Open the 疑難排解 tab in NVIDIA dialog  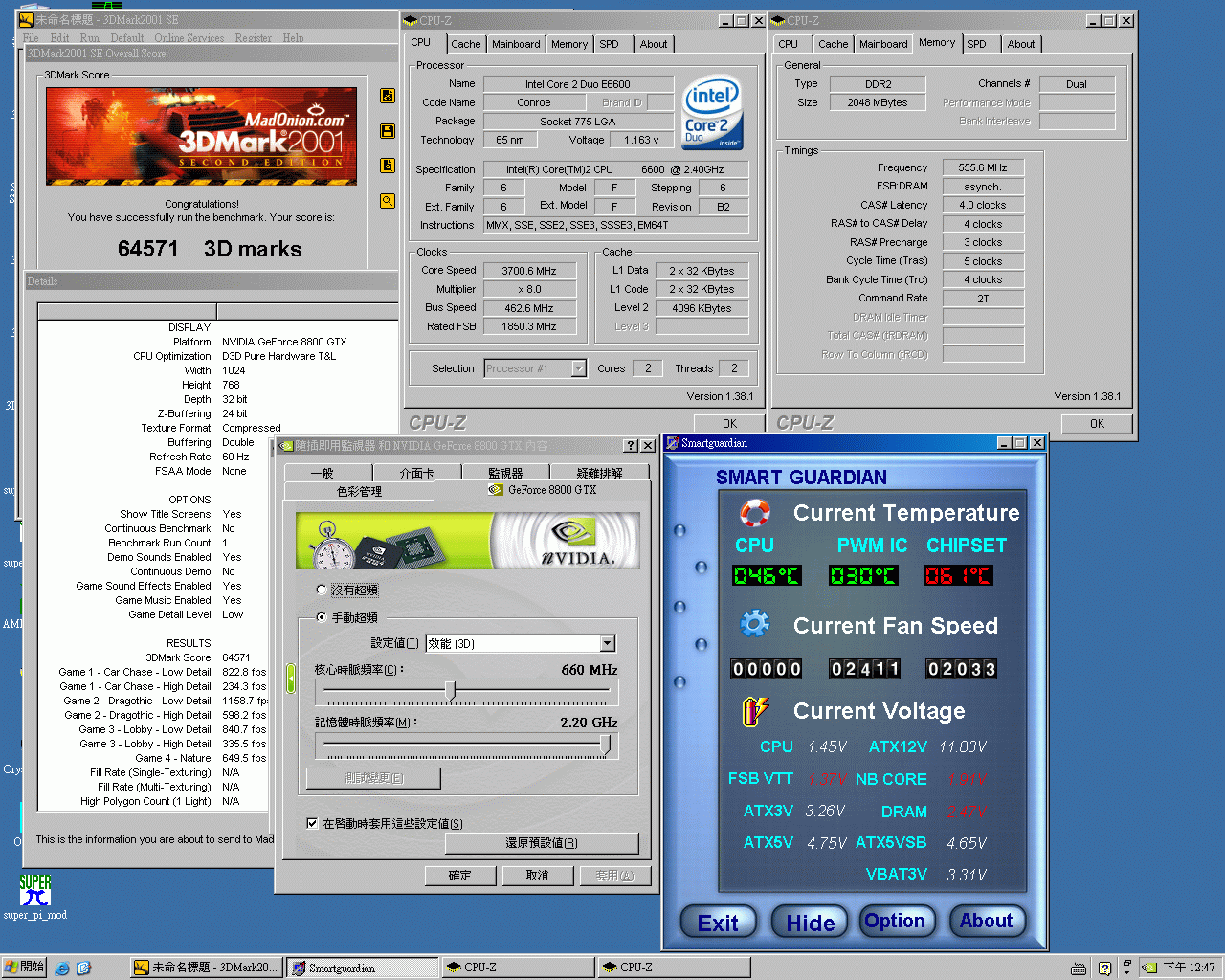[600, 473]
